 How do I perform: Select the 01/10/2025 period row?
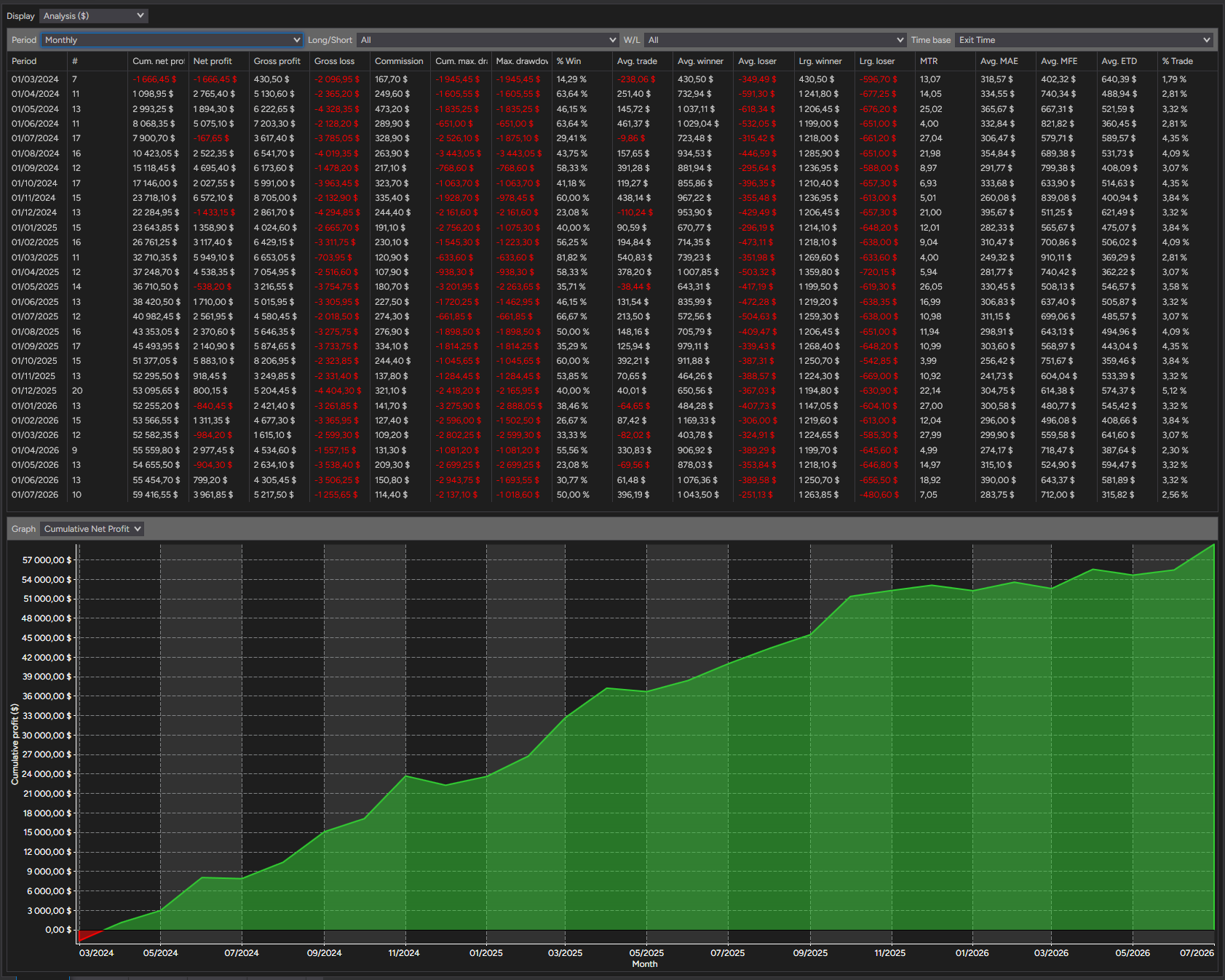pos(612,361)
